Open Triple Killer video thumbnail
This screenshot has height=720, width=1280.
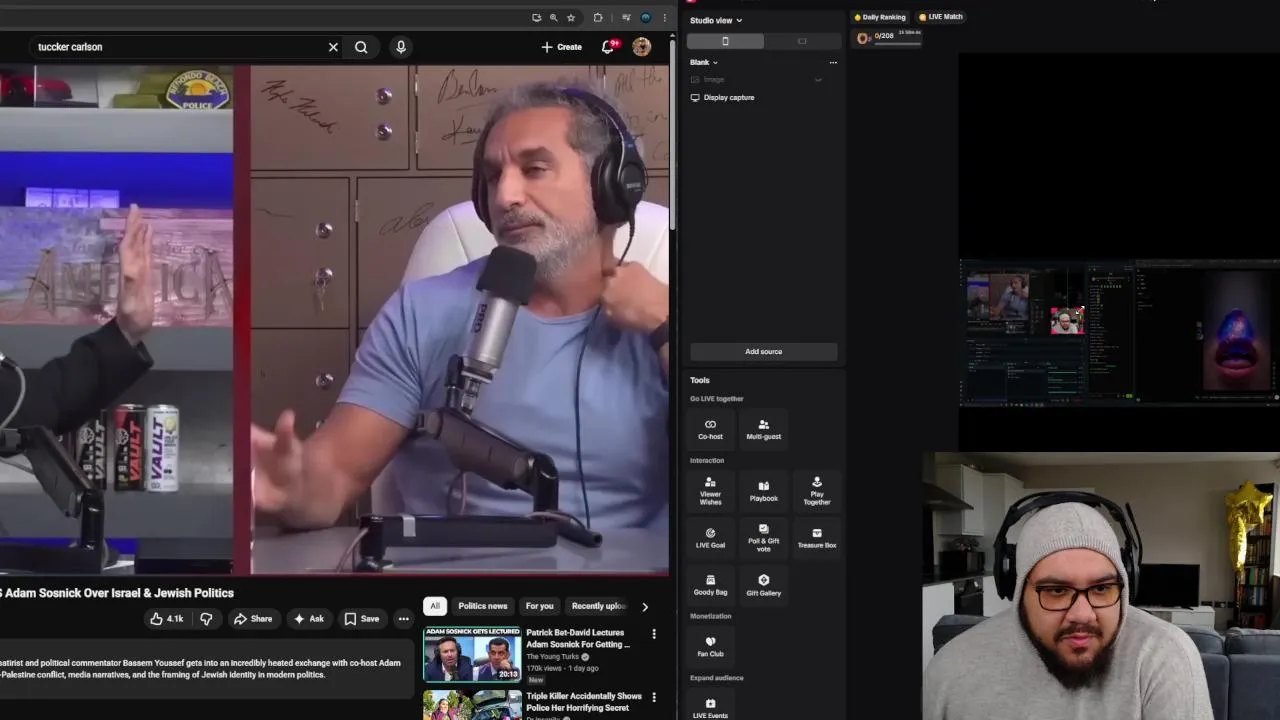pyautogui.click(x=472, y=705)
